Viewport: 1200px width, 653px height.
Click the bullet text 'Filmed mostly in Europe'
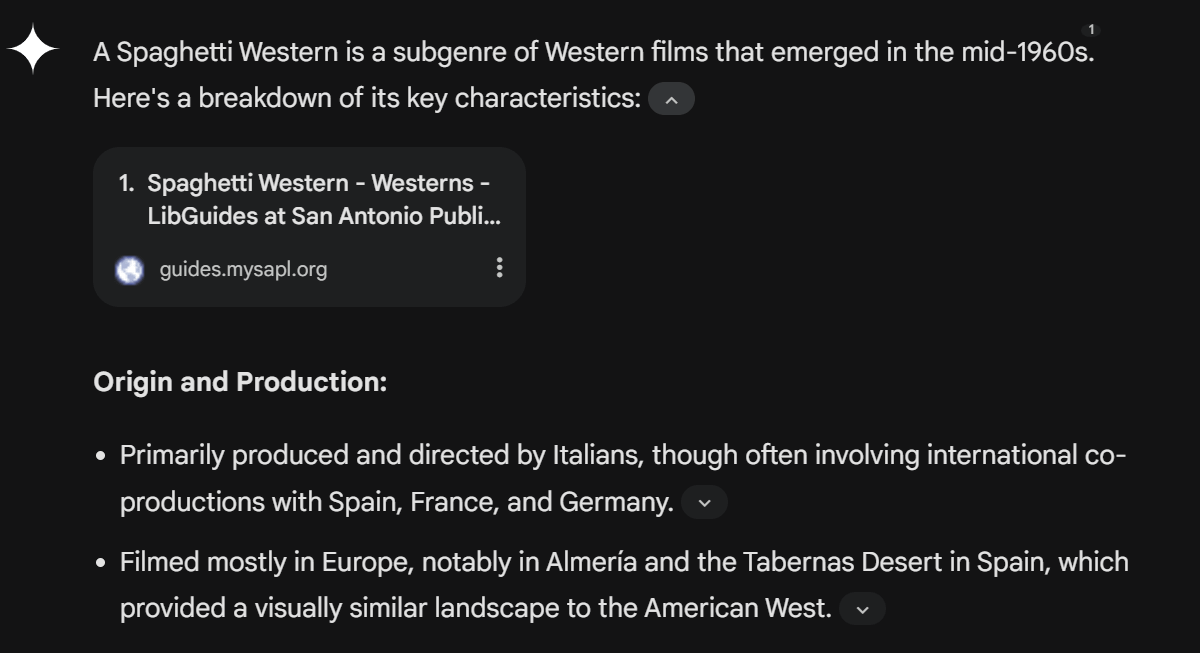tap(265, 562)
